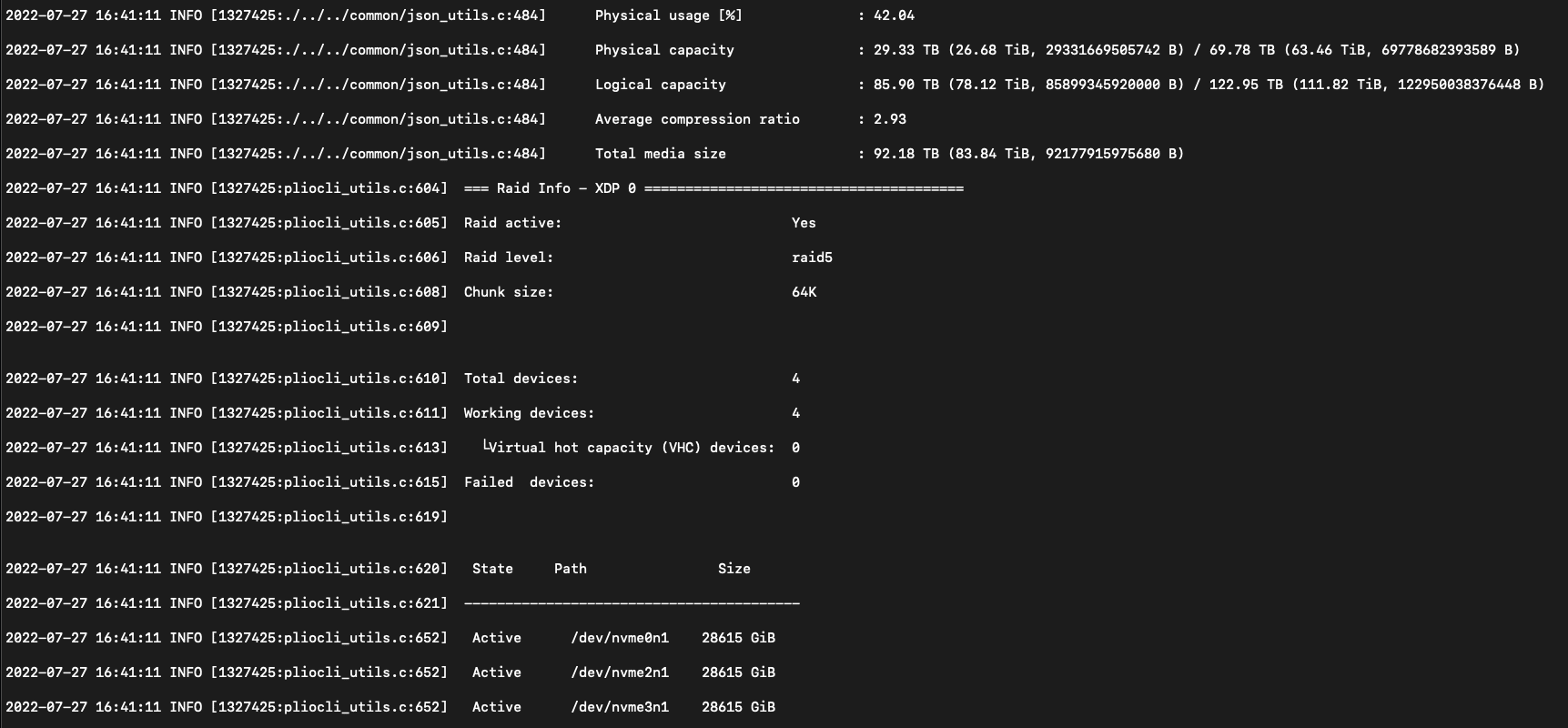Viewport: 1568px width, 728px height.
Task: Click the Logical capacity label text
Action: [661, 85]
